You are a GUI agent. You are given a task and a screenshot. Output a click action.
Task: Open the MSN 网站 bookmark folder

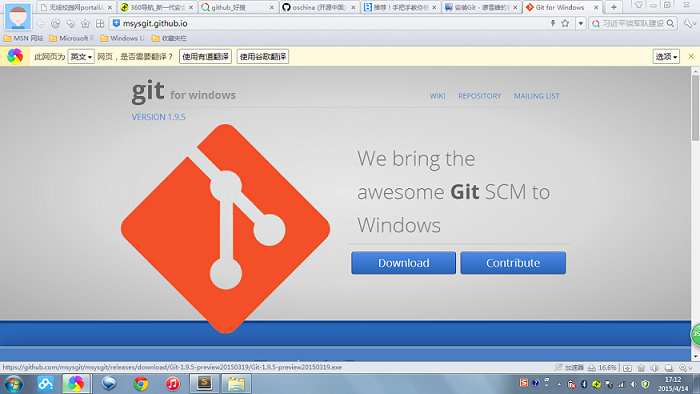(23, 38)
